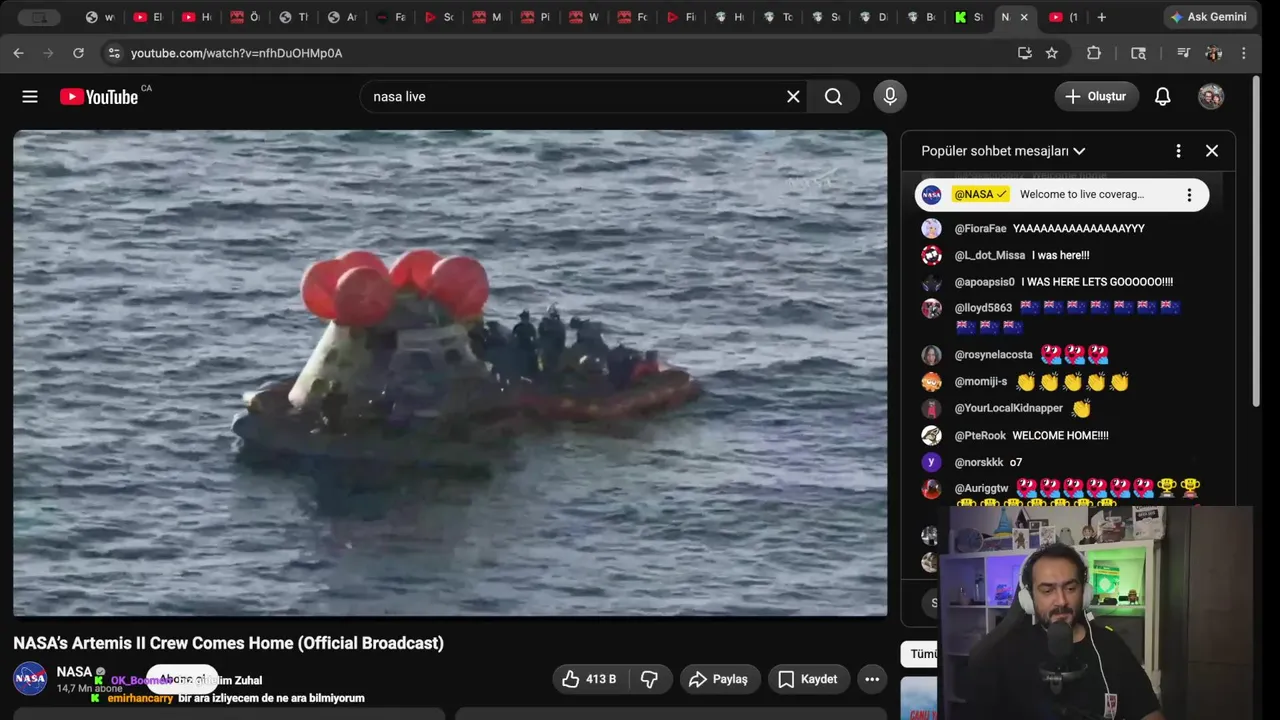Close the live chat panel
This screenshot has width=1280, height=720.
point(1212,151)
